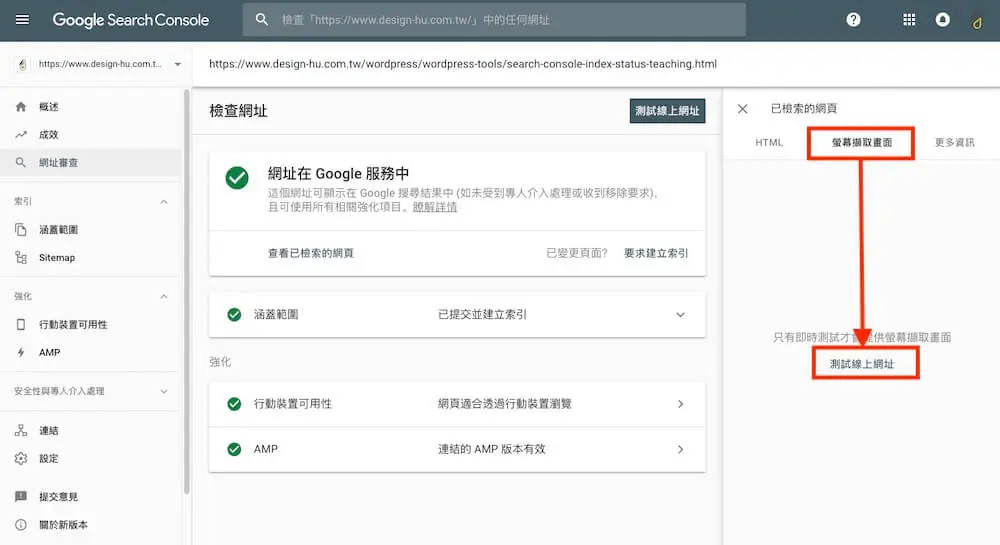Click 要求建立索引 link
Viewport: 1000px width, 545px height.
pos(656,253)
